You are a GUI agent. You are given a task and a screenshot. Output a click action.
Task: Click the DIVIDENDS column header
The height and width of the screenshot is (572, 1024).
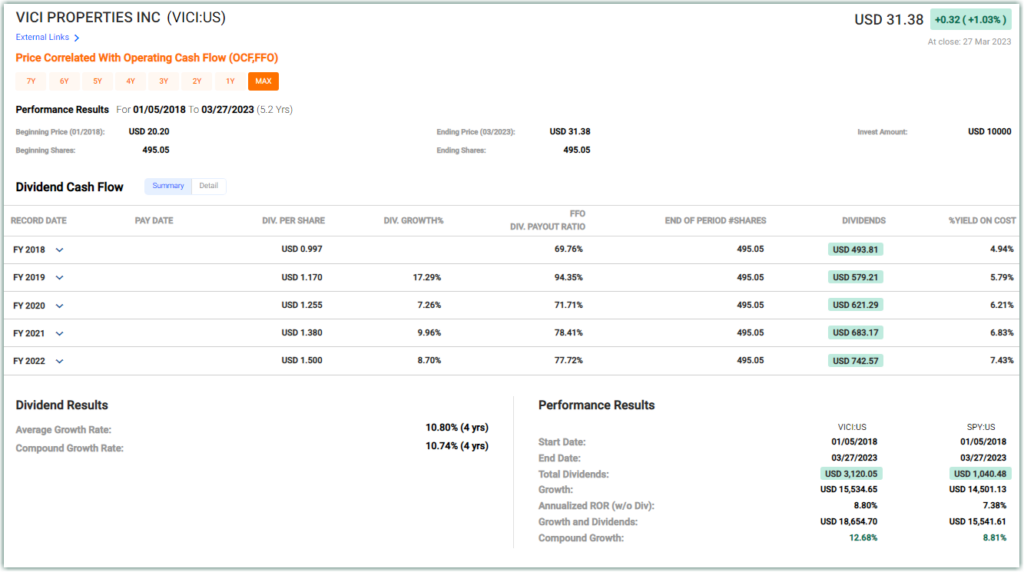pyautogui.click(x=863, y=221)
